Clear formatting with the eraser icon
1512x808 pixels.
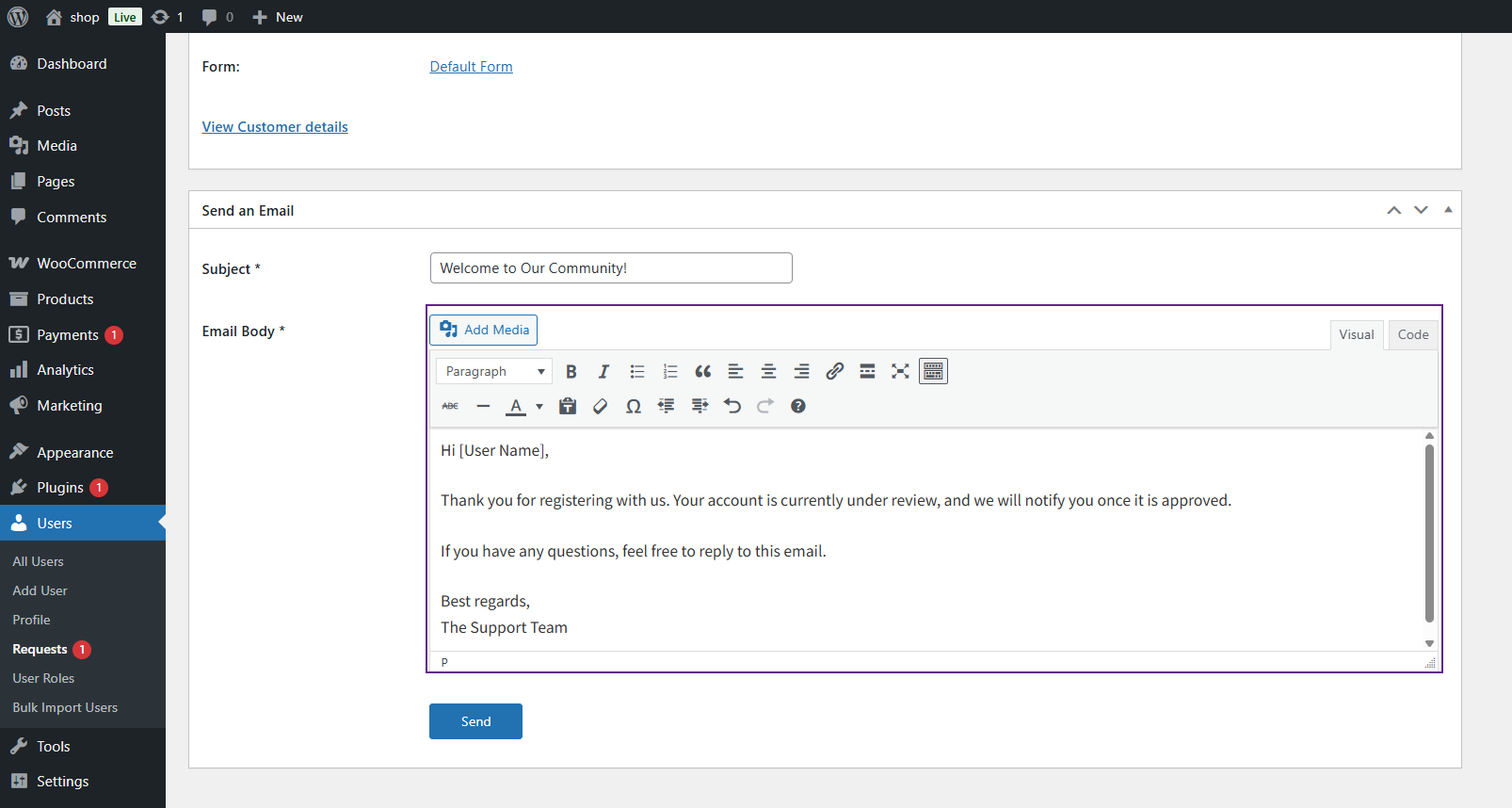point(601,407)
